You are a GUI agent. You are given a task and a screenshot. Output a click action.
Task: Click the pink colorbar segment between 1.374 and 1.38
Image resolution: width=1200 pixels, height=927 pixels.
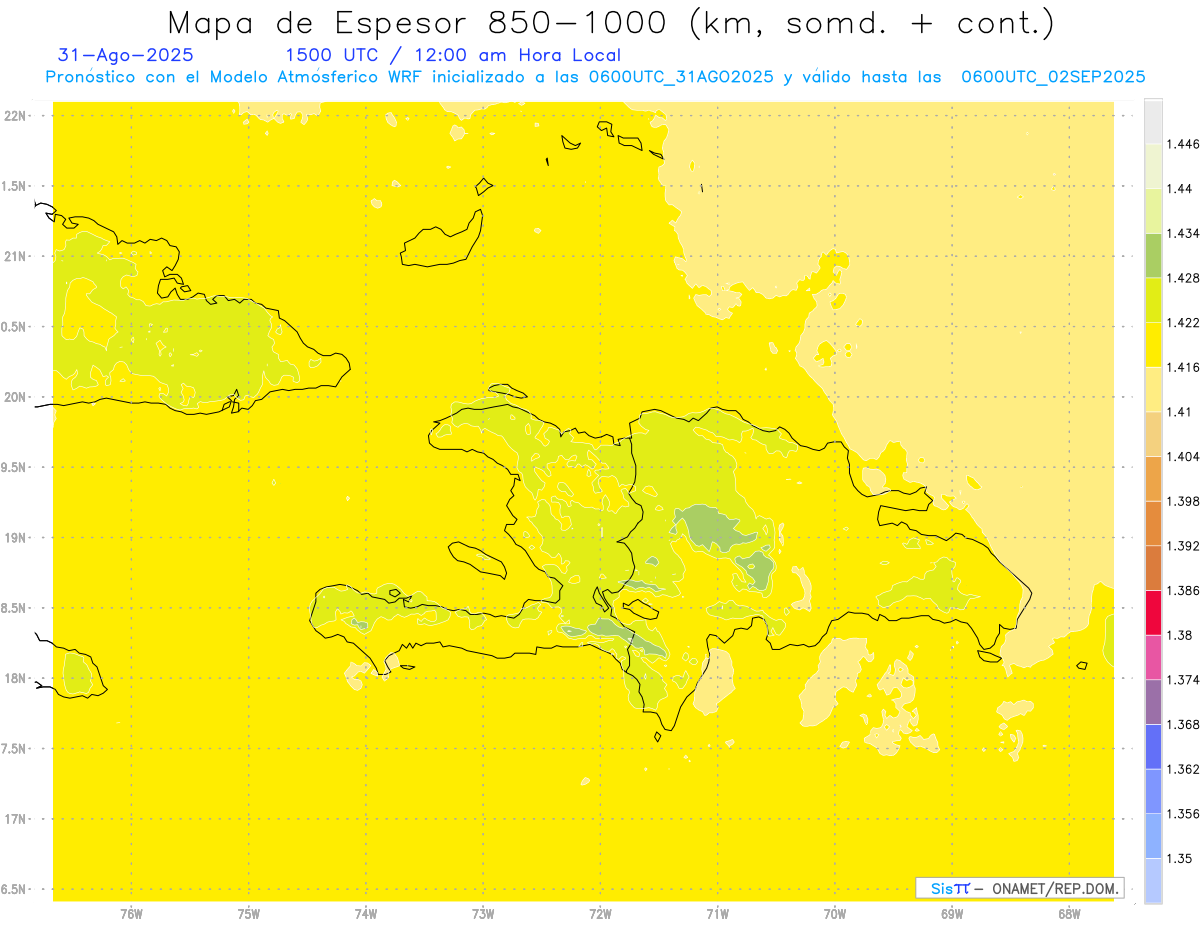pos(1153,657)
